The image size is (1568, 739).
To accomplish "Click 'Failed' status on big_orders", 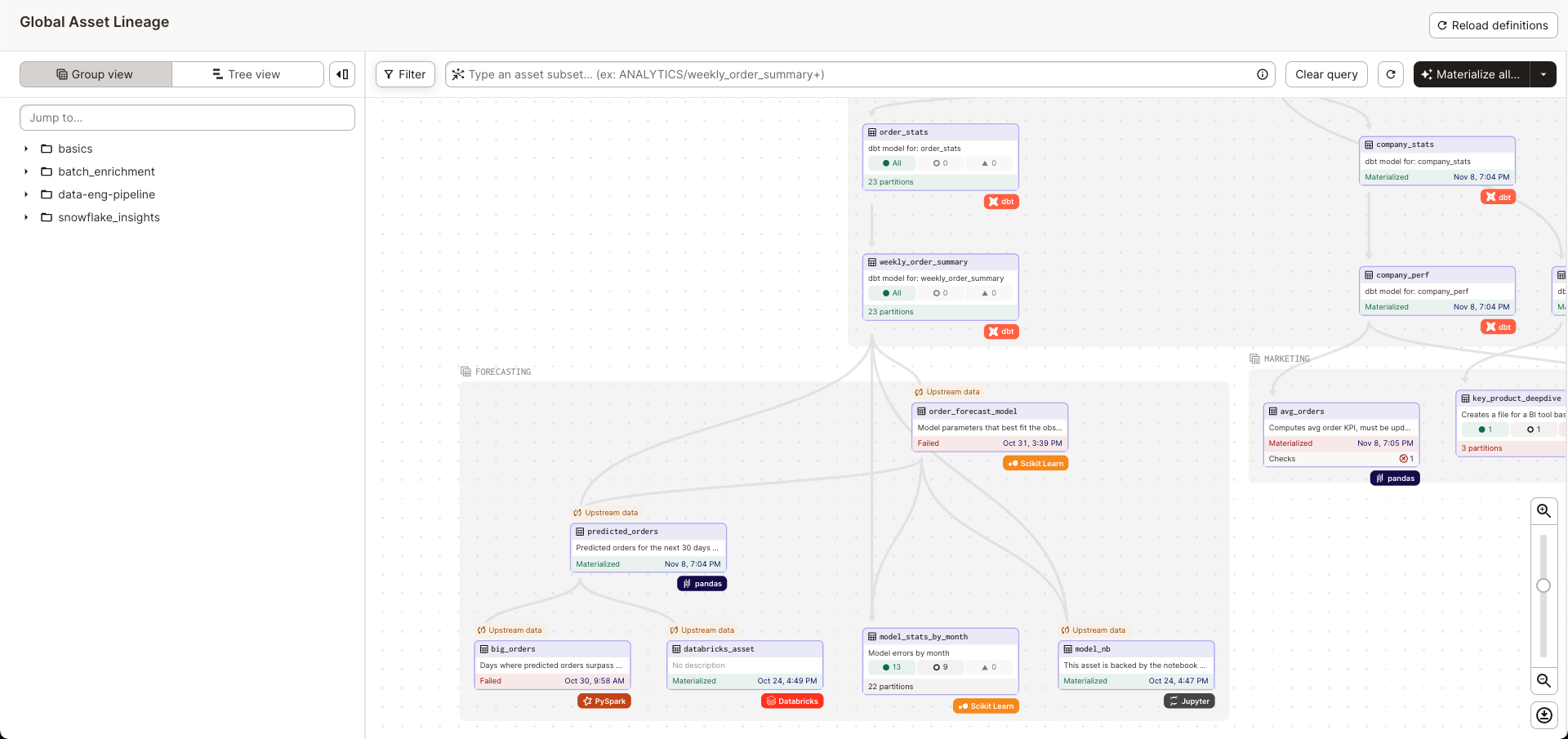I will [491, 681].
